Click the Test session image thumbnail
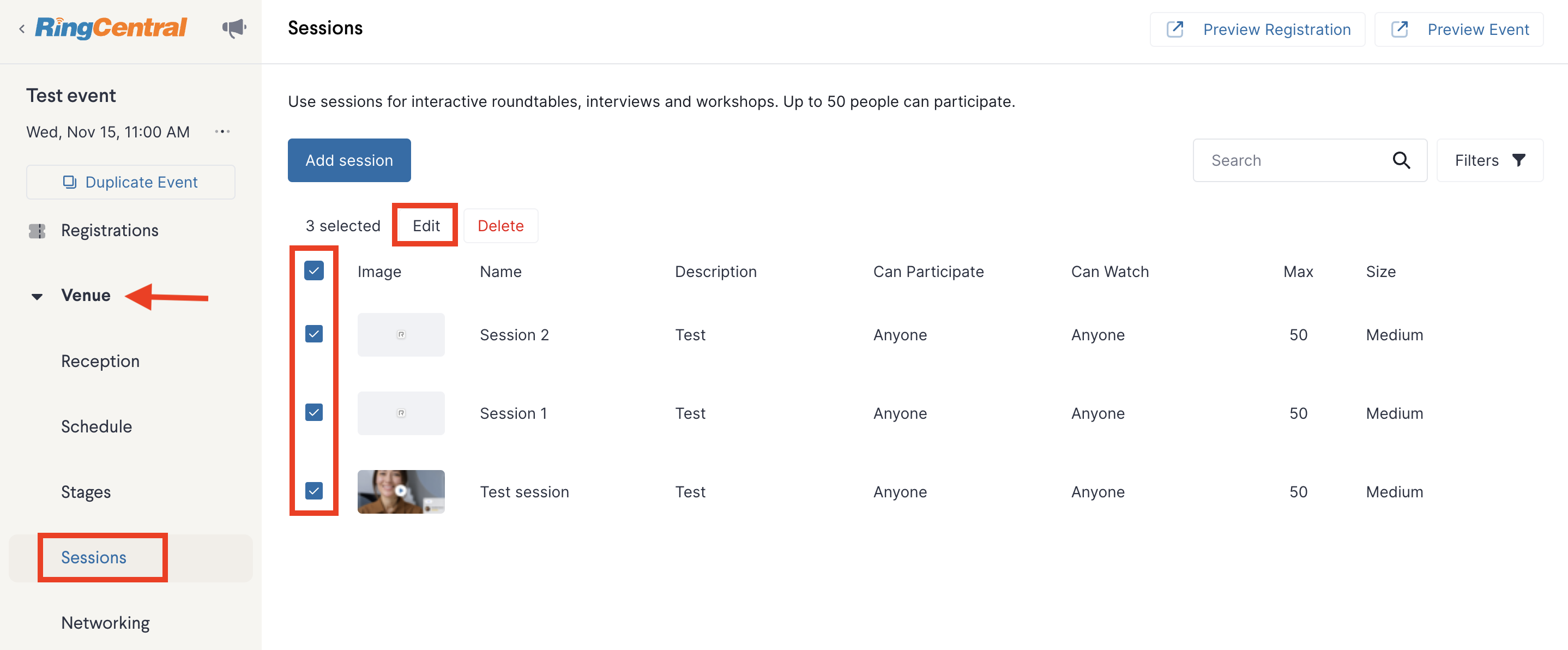 click(401, 492)
